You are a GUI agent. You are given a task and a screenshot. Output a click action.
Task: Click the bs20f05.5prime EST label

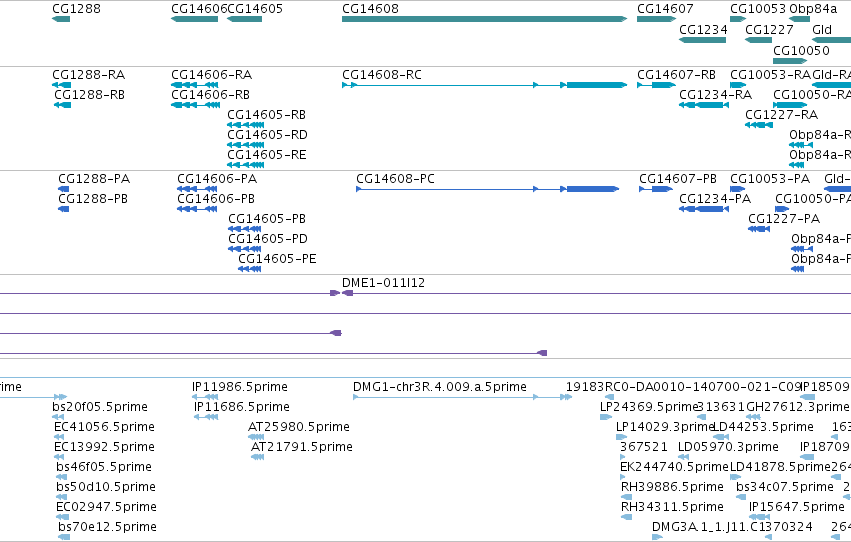[x=100, y=406]
